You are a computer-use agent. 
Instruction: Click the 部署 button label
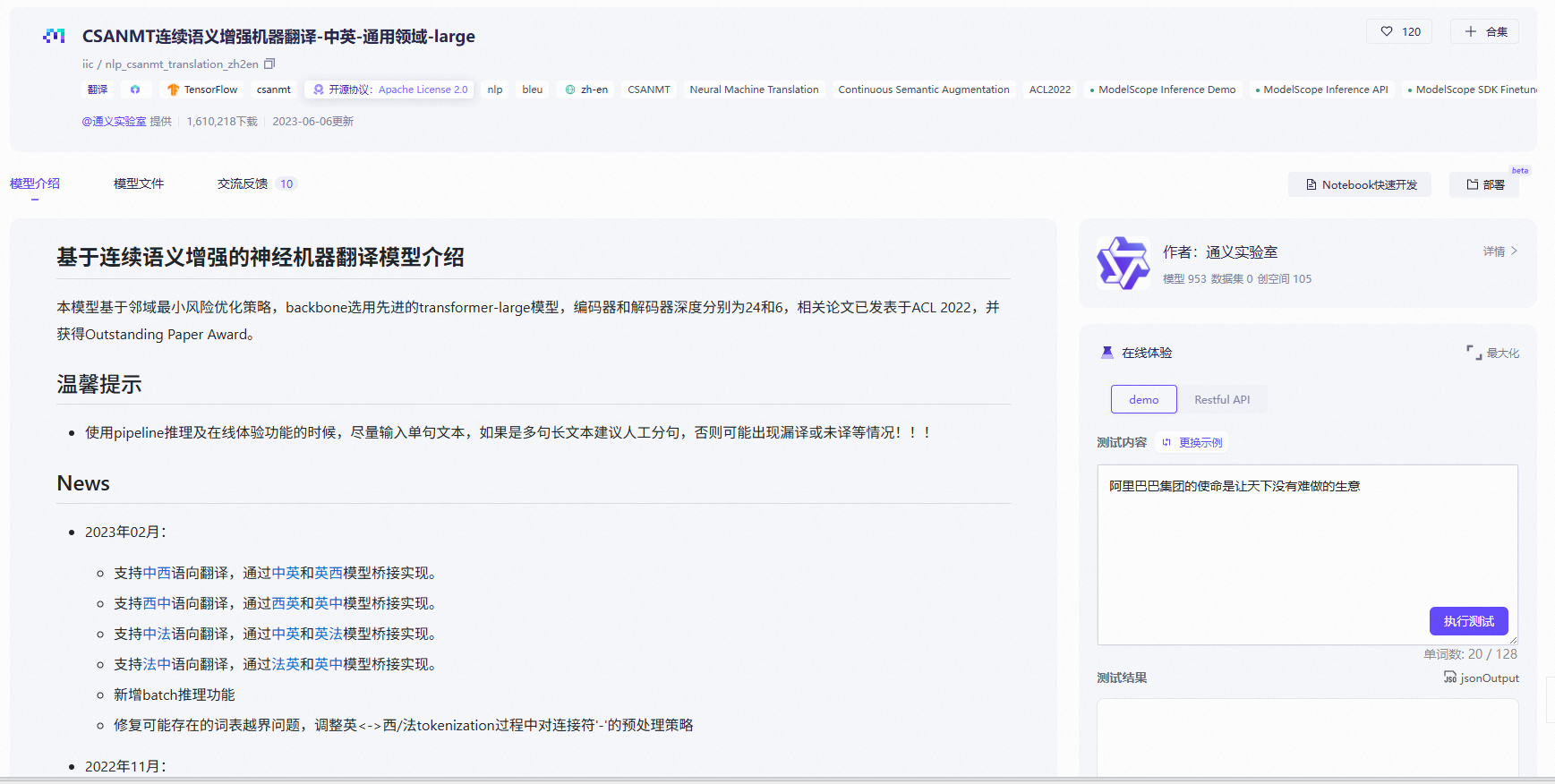[x=1494, y=184]
